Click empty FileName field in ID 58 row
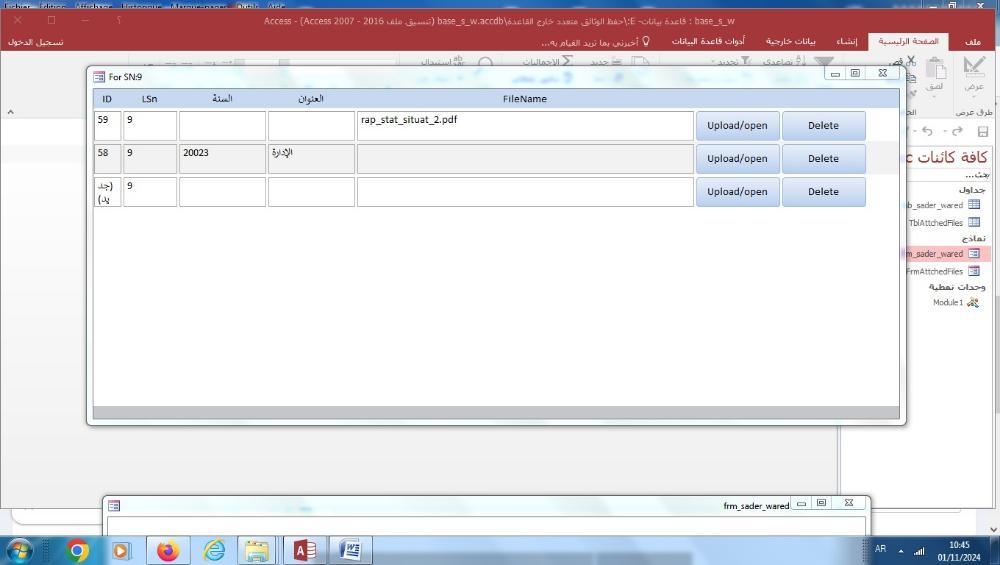Viewport: 1000px width, 565px height. click(x=525, y=159)
